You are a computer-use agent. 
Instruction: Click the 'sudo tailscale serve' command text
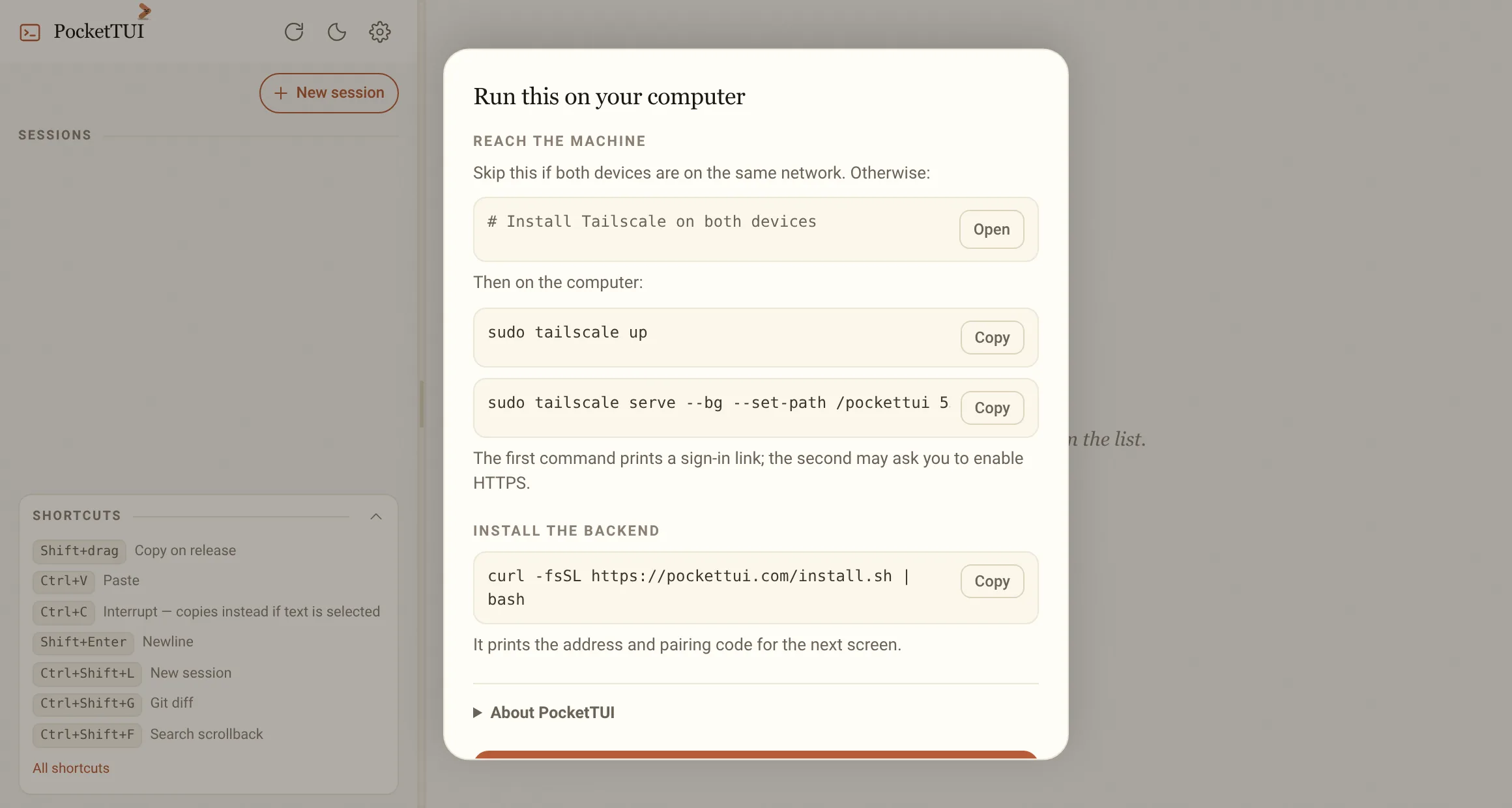(x=718, y=403)
